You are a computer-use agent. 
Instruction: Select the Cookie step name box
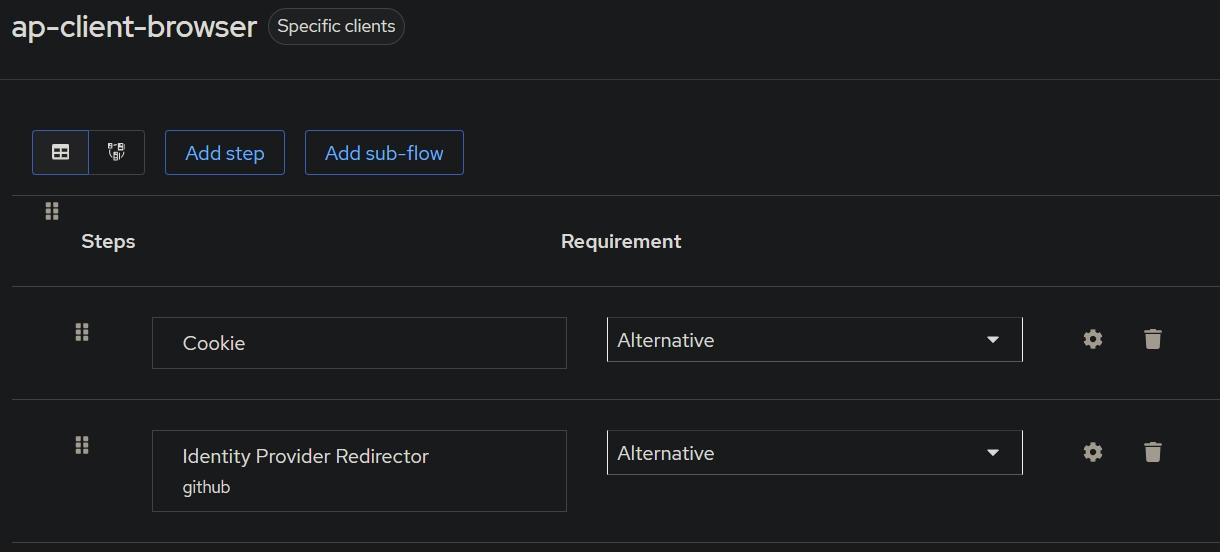pos(359,343)
